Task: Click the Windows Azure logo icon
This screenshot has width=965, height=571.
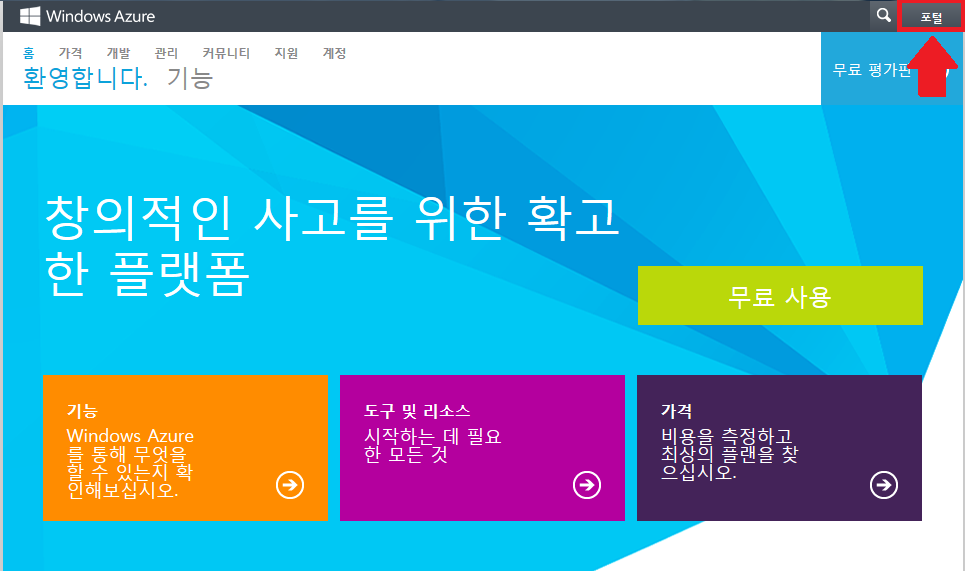Action: coord(30,16)
